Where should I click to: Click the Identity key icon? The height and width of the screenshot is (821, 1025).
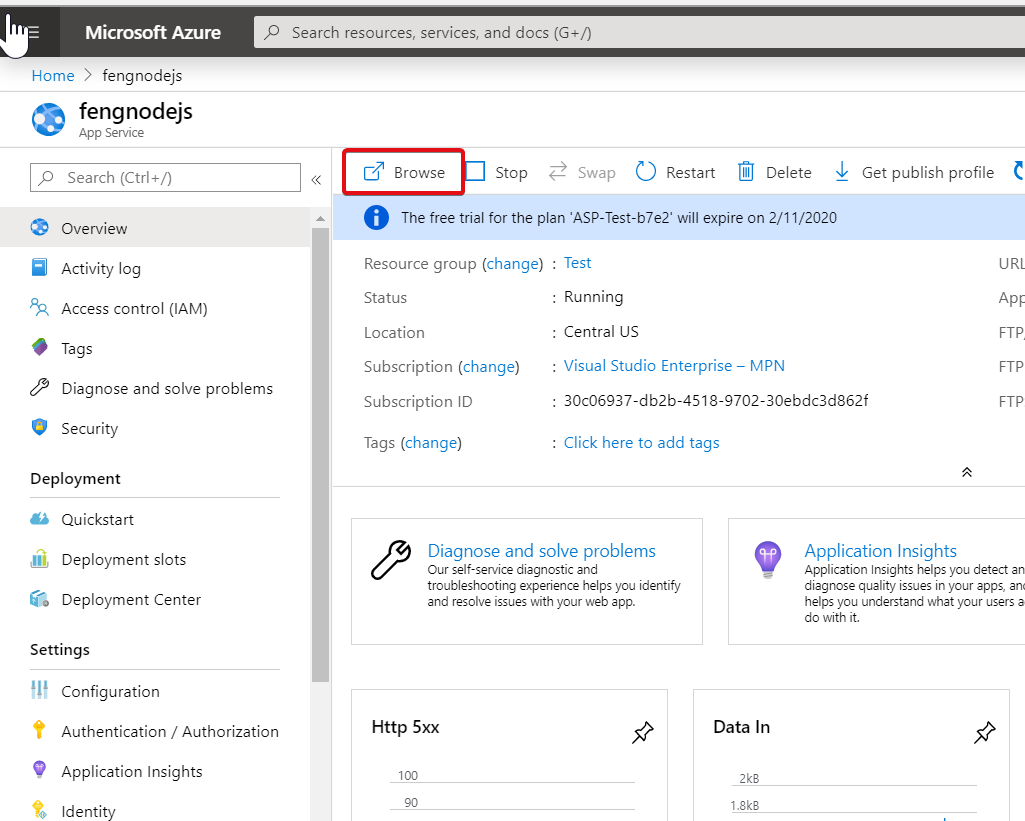coord(39,810)
